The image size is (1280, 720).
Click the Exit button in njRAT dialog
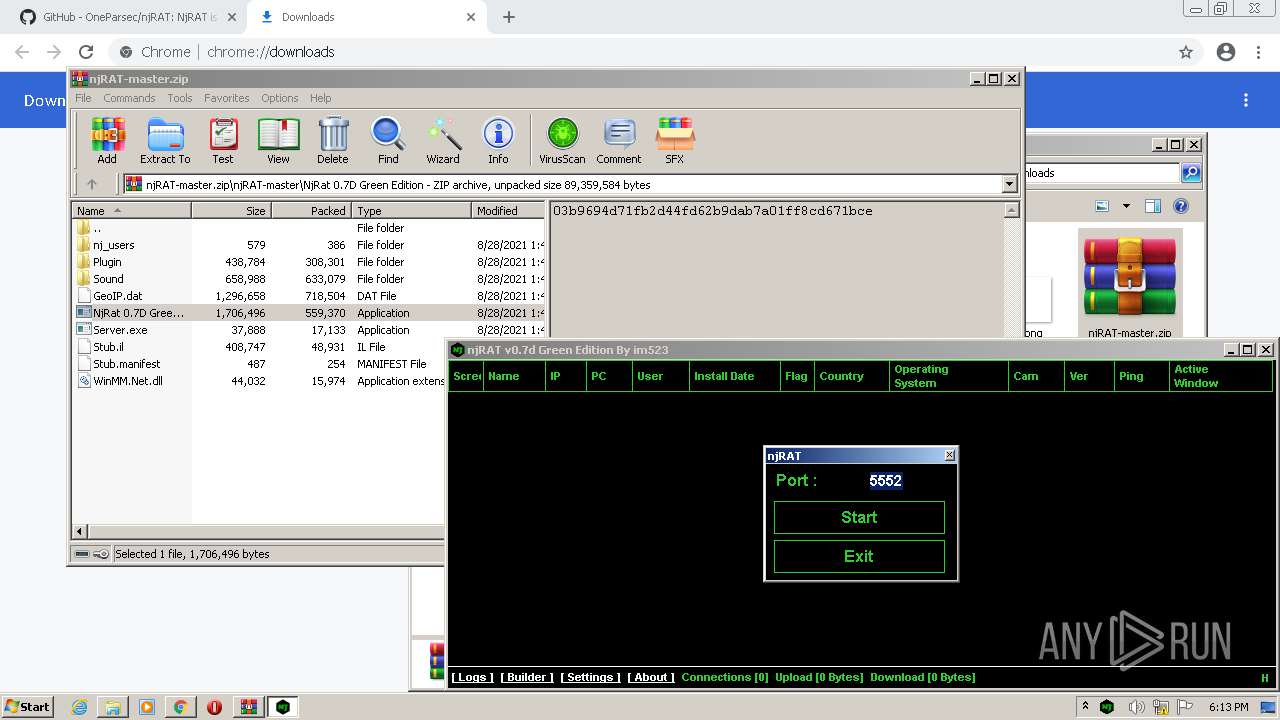(859, 556)
